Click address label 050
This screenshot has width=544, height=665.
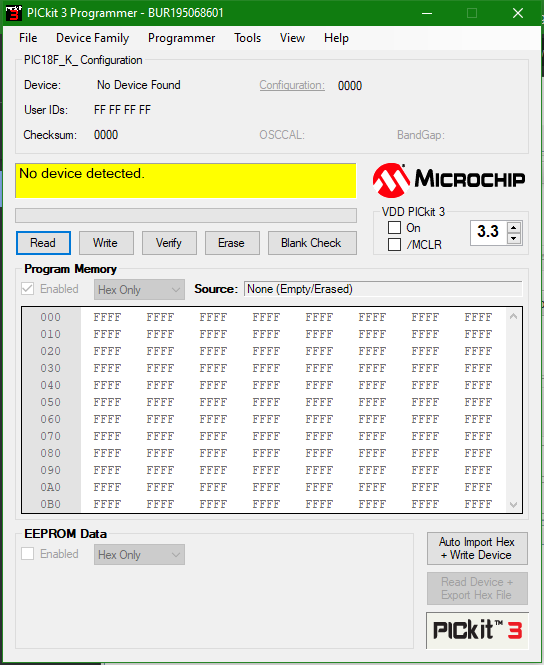[x=50, y=402]
